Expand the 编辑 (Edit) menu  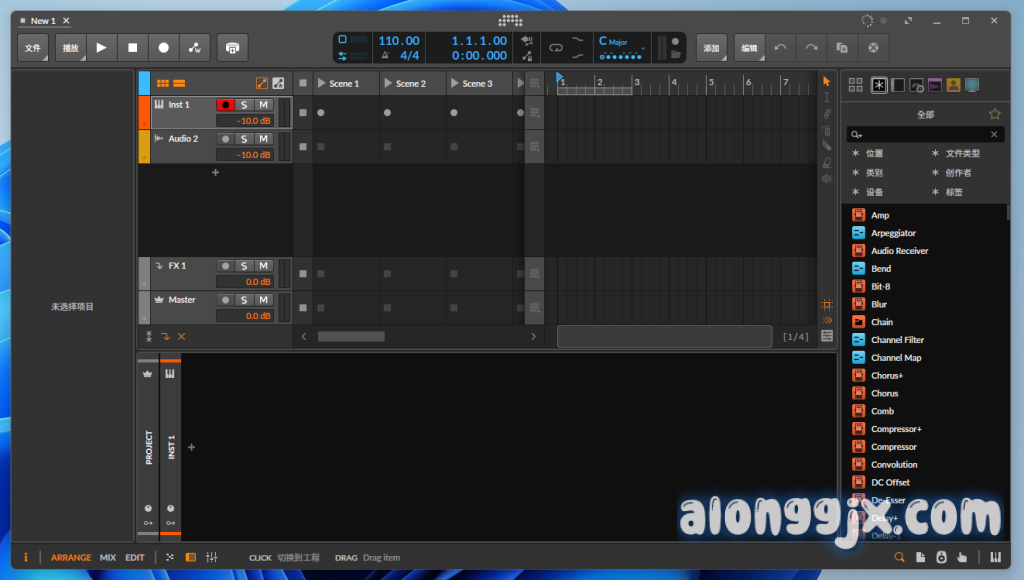[x=749, y=47]
